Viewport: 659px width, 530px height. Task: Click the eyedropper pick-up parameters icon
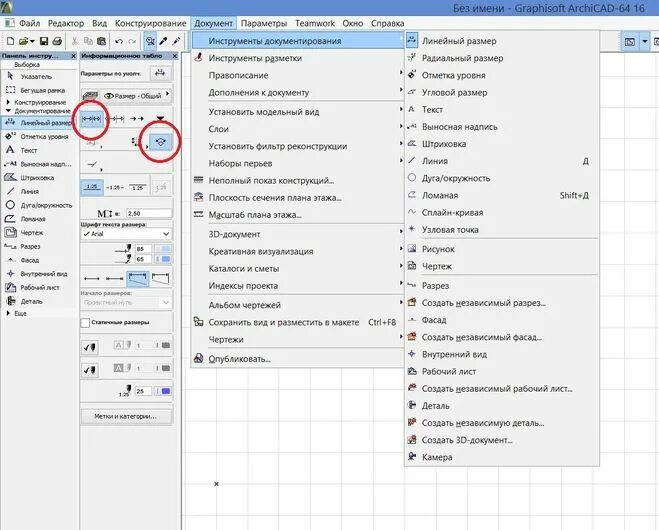[163, 41]
